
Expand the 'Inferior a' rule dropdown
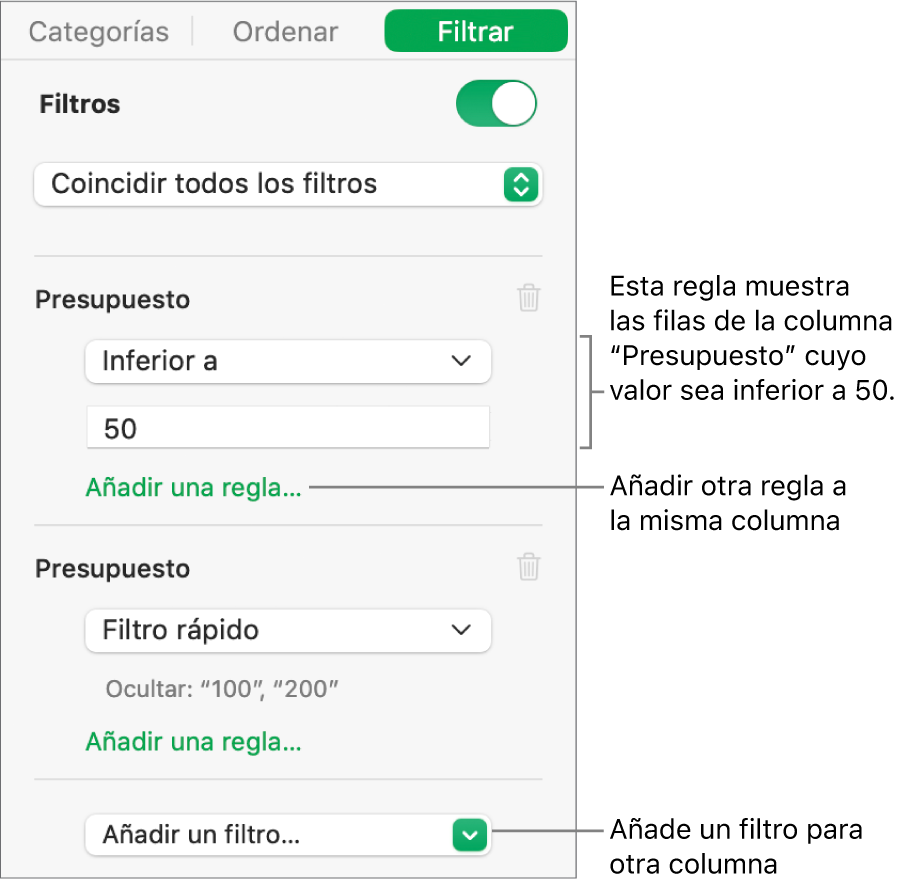288,361
